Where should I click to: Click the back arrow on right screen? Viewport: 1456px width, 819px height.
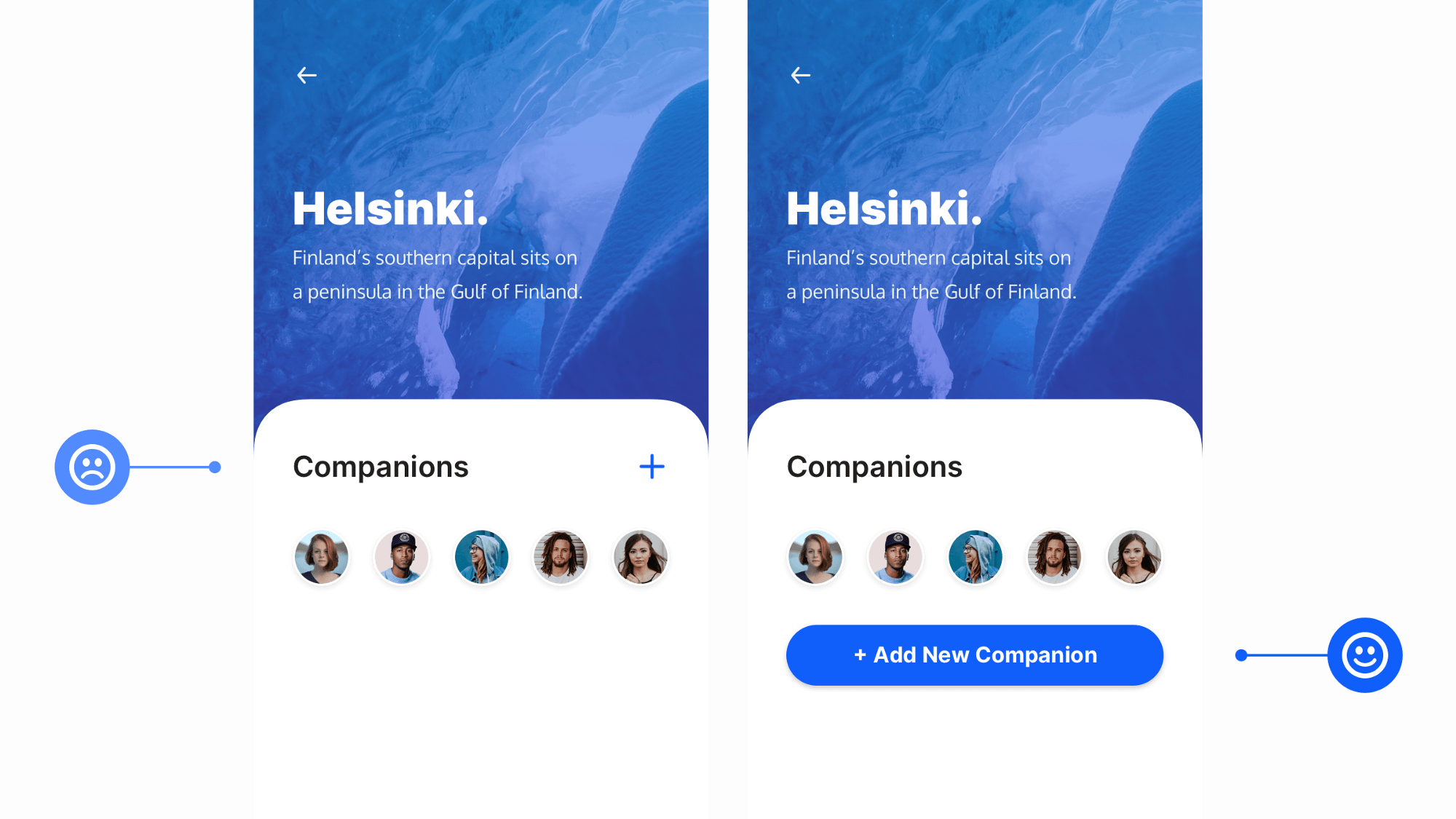[x=800, y=74]
